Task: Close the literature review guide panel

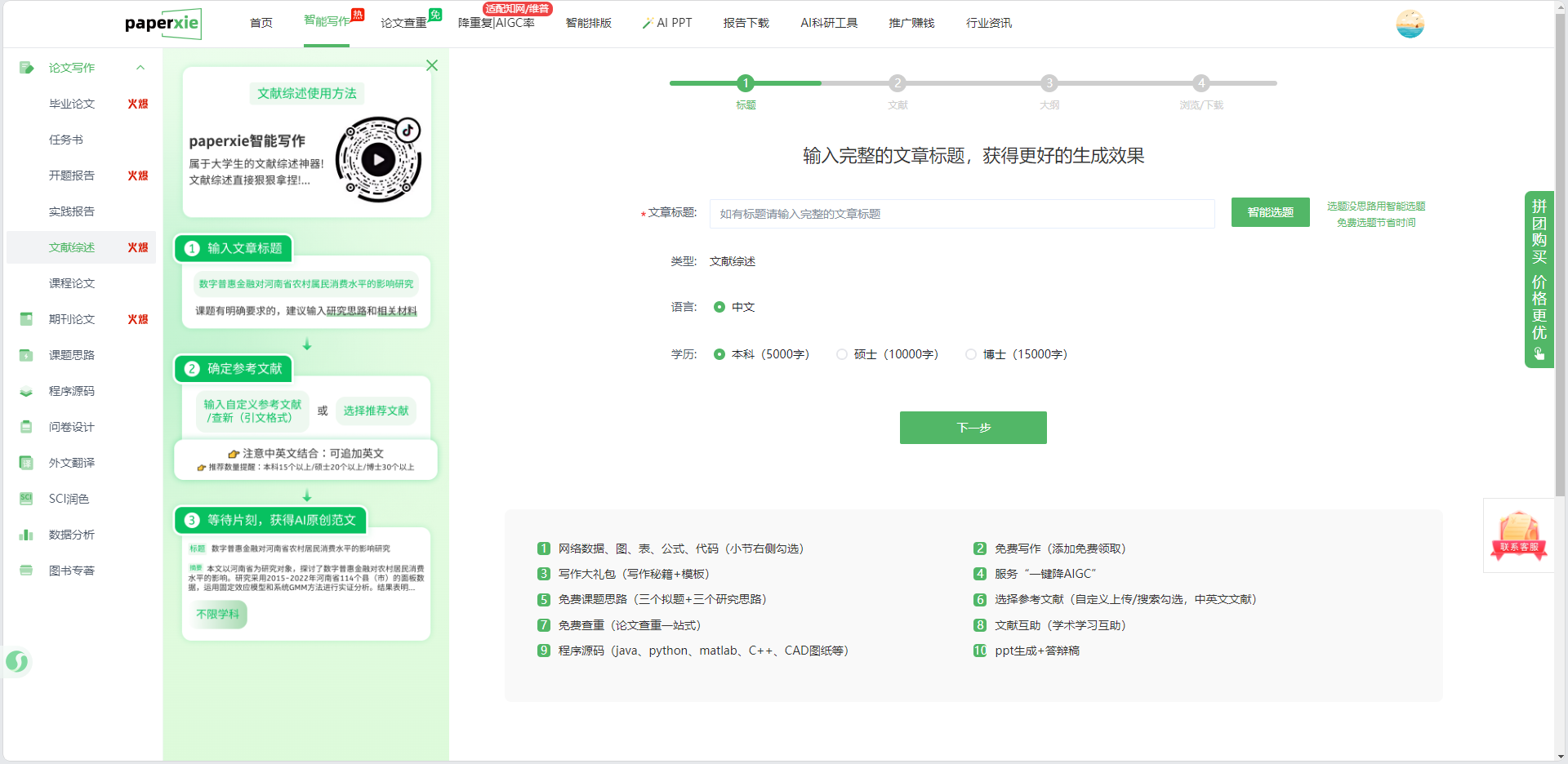Action: point(432,65)
